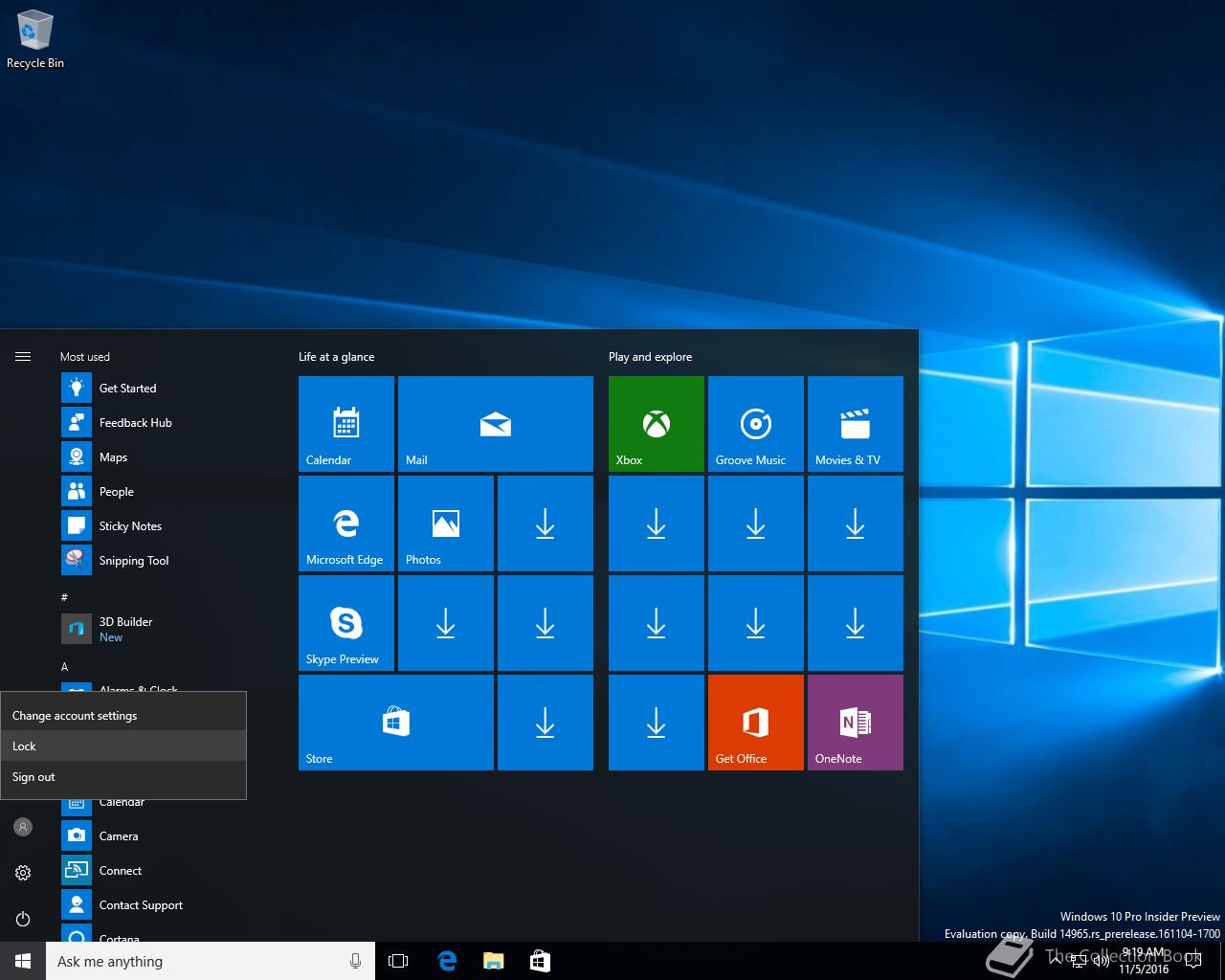
Task: Open the Xbox tile
Action: [x=656, y=423]
